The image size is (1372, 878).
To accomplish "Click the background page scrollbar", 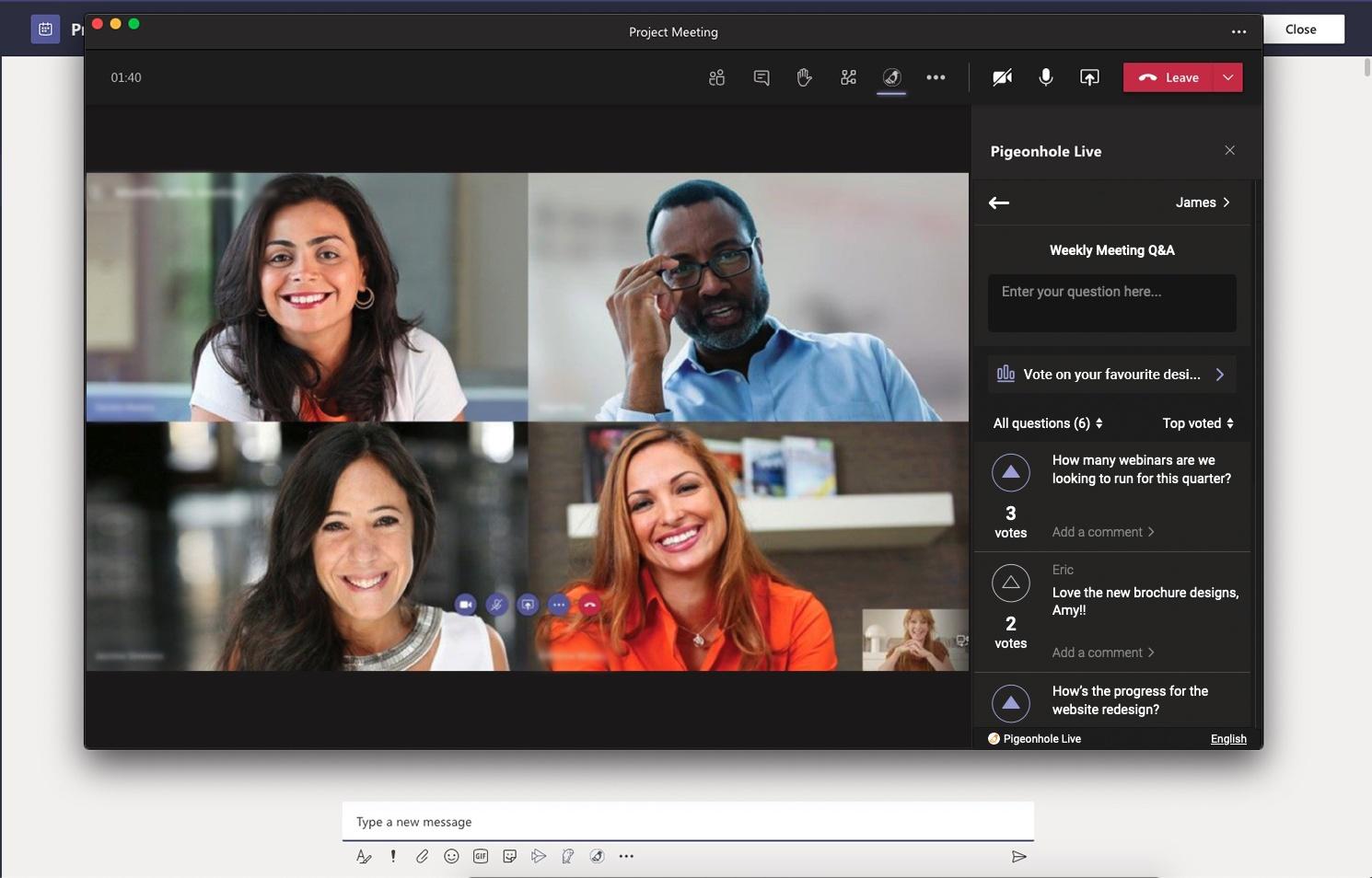I will pos(1366,68).
